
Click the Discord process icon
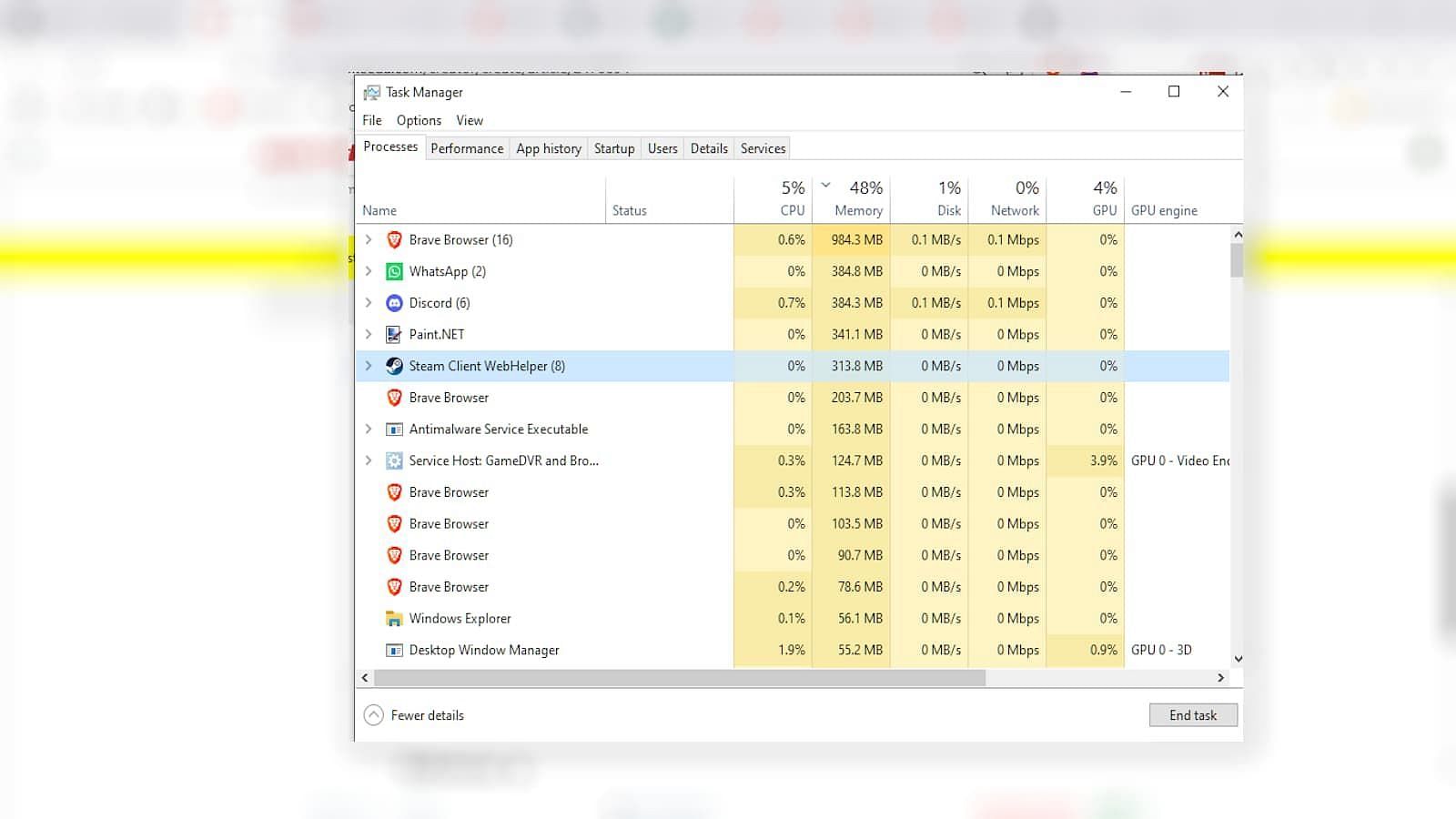click(394, 303)
